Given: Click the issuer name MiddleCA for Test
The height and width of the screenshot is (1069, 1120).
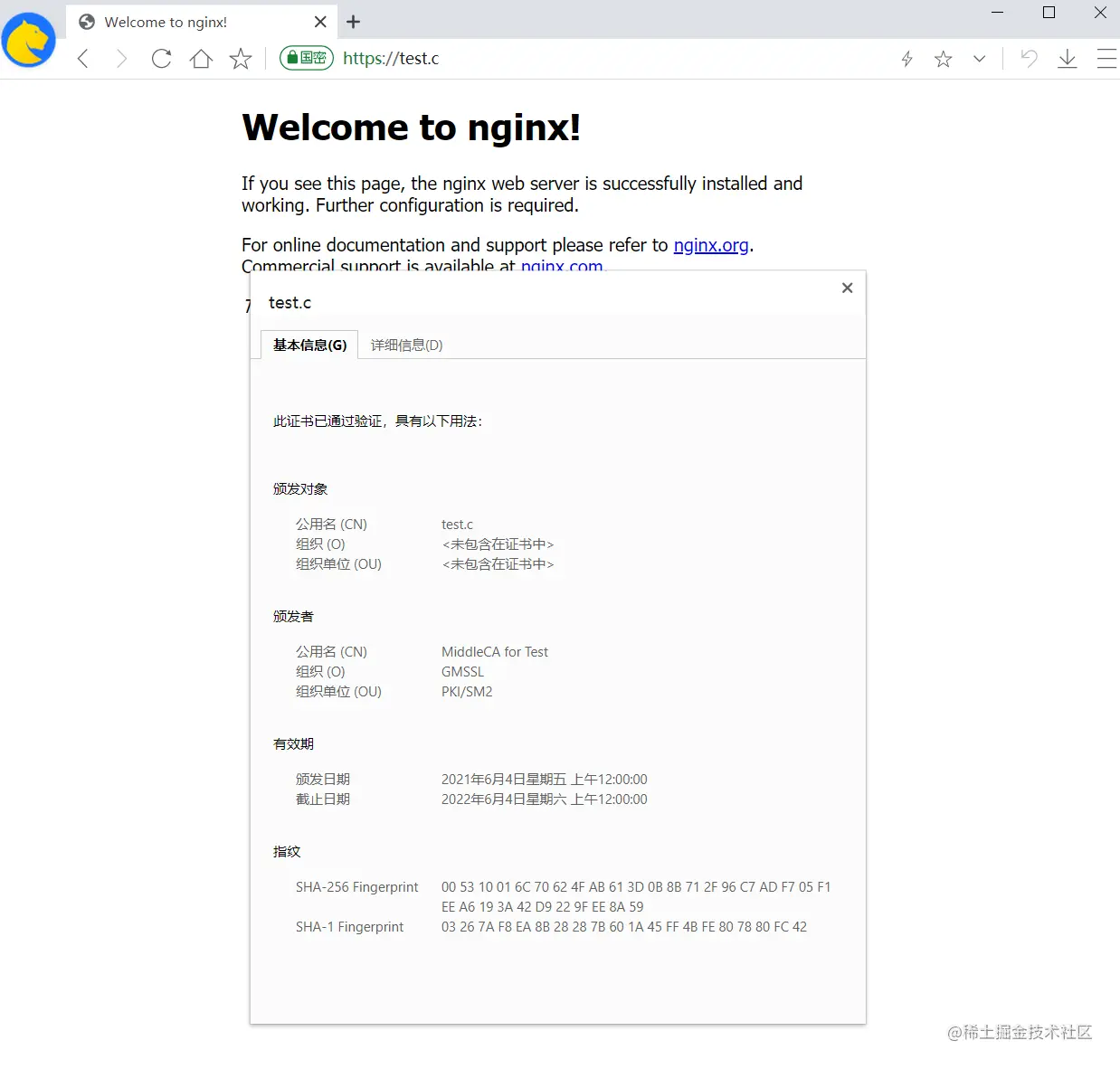Looking at the screenshot, I should click(x=495, y=652).
